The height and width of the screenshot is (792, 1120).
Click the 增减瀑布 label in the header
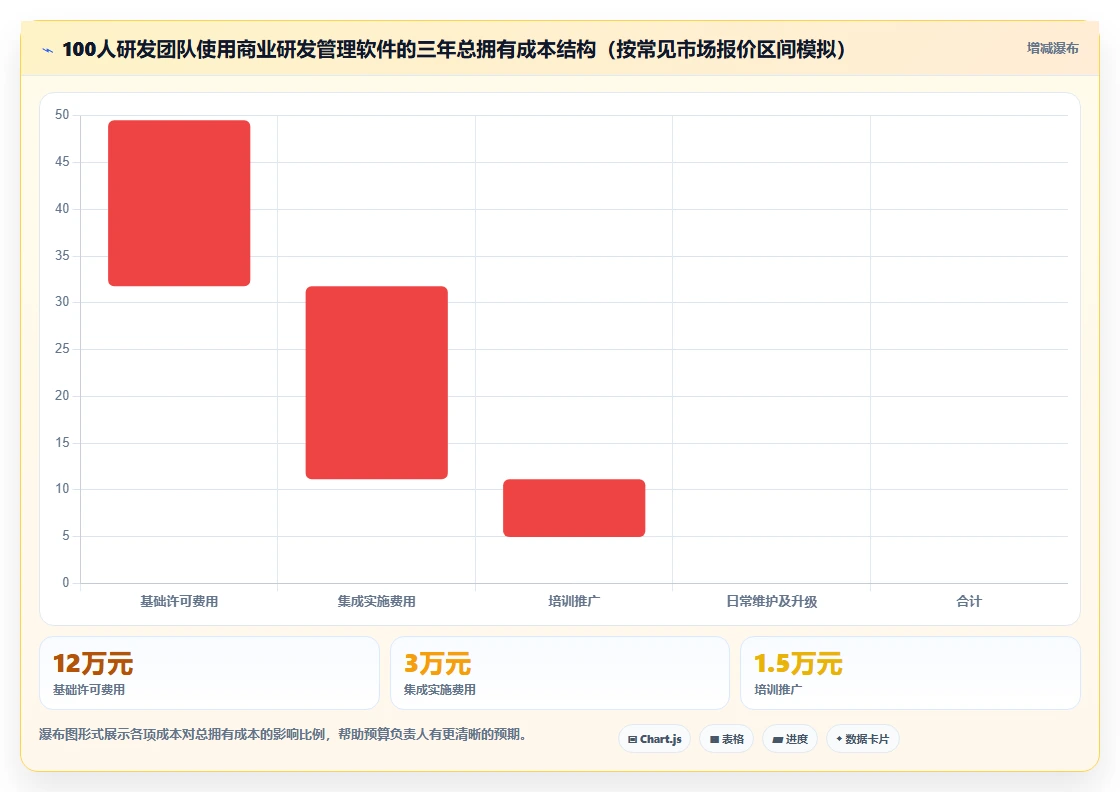(x=1052, y=49)
